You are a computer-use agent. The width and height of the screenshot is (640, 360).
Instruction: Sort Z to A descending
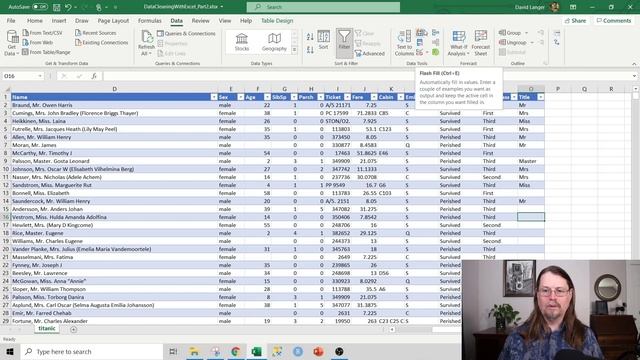point(310,50)
